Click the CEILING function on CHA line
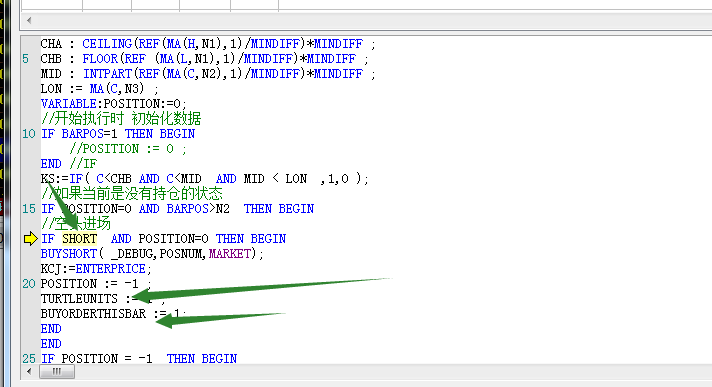Screen dimensions: 712x387 coord(107,44)
